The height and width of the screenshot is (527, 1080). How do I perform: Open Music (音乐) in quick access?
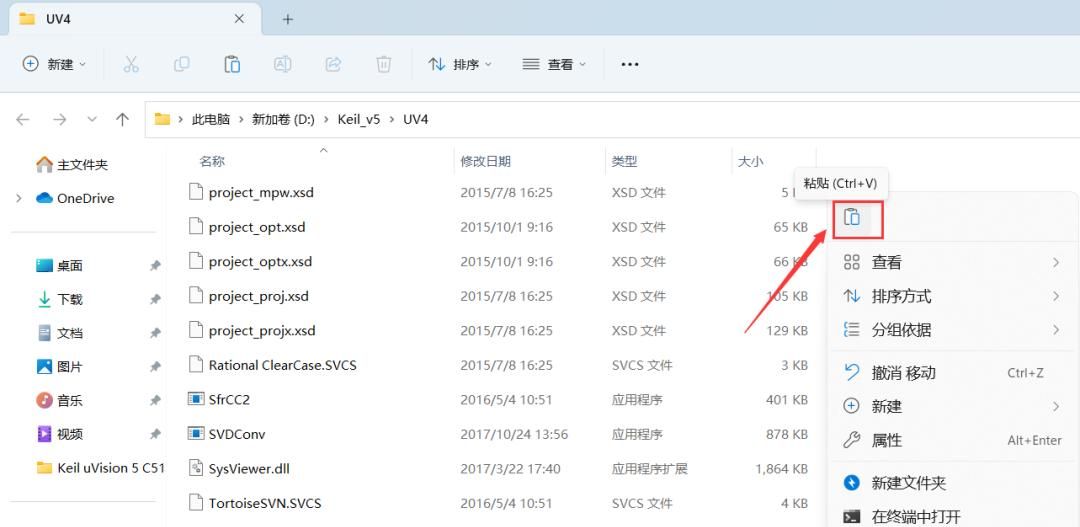pyautogui.click(x=59, y=400)
